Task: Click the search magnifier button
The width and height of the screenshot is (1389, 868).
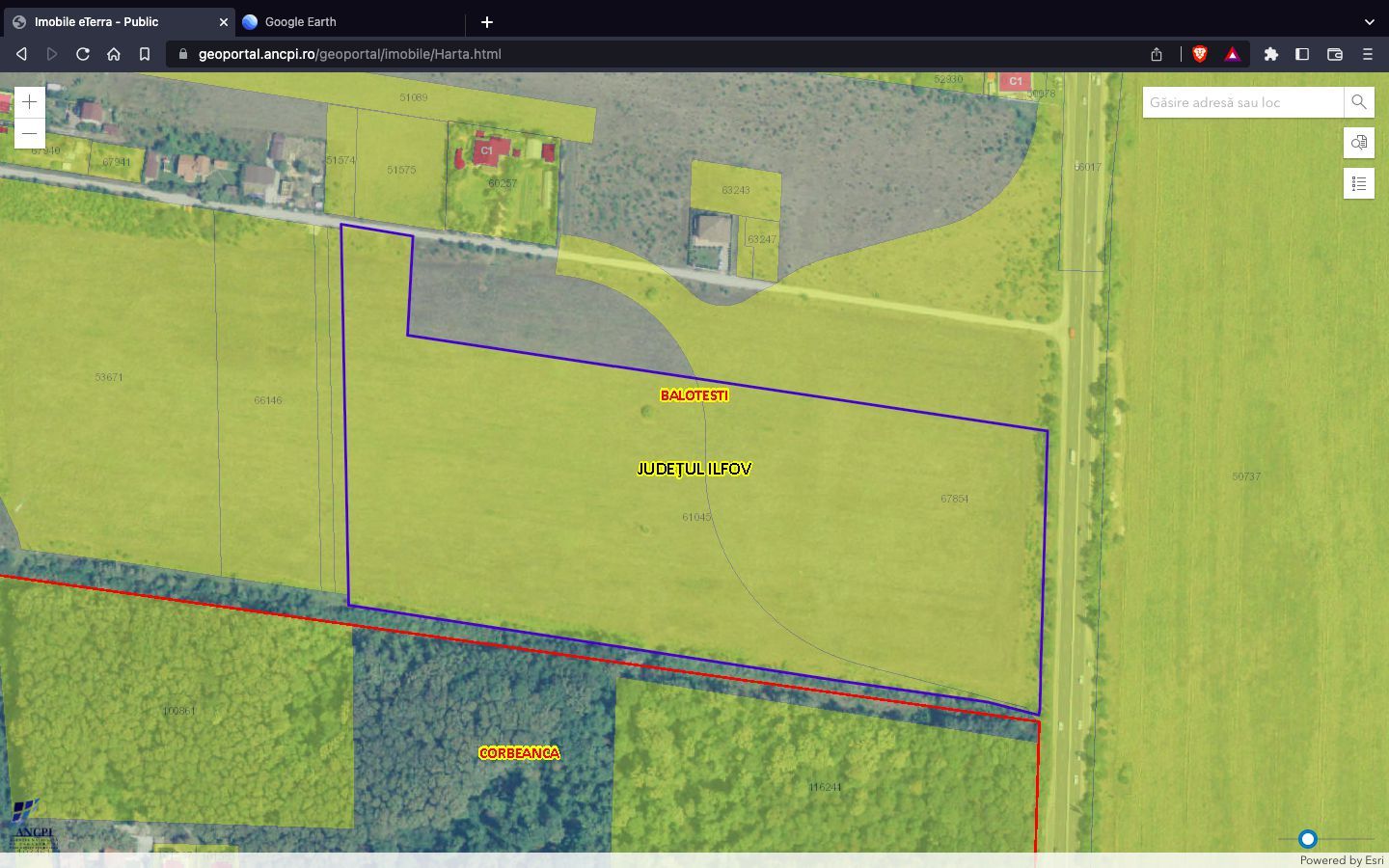Action: coord(1358,102)
